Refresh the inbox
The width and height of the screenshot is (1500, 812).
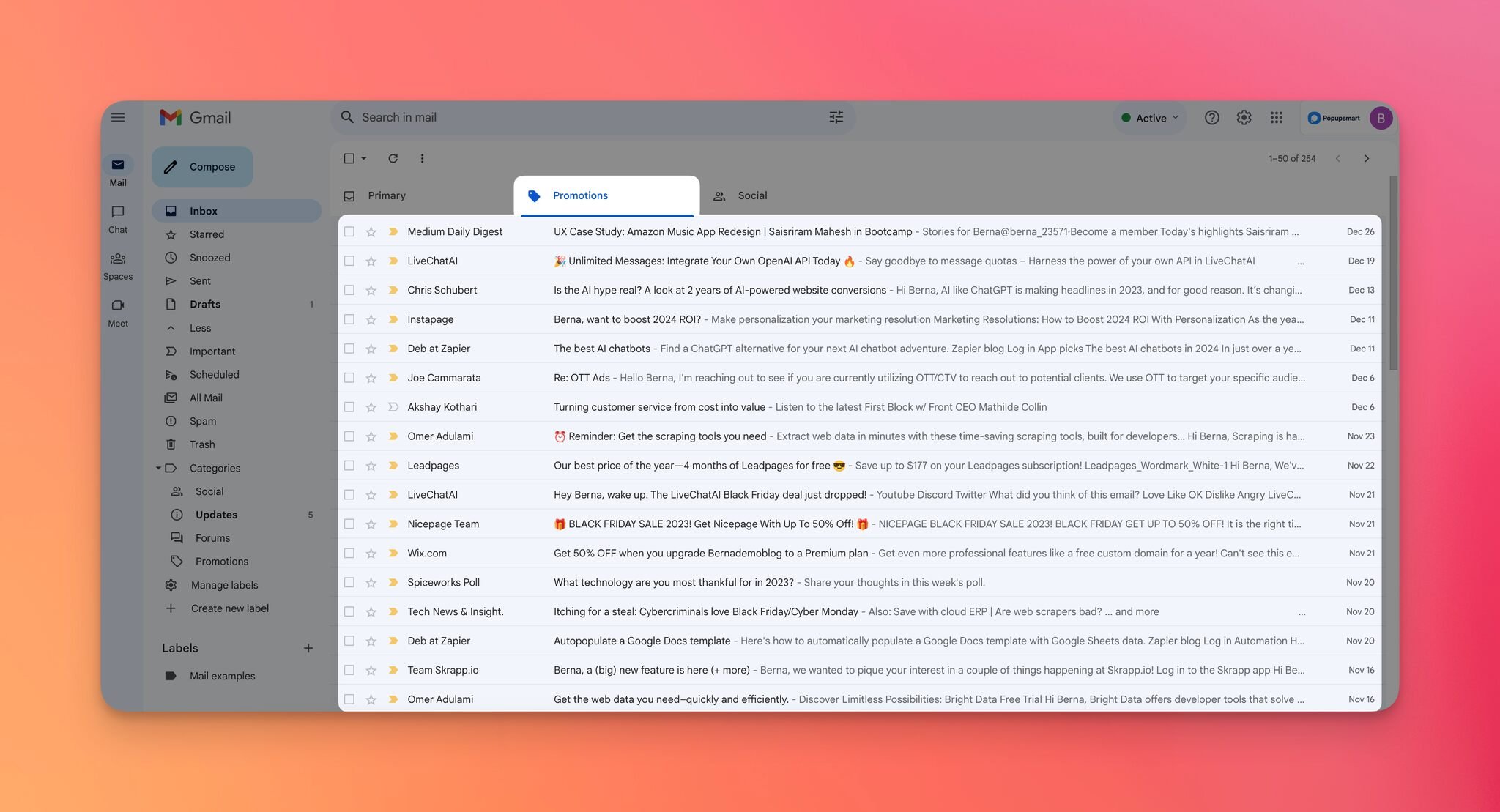pyautogui.click(x=393, y=158)
